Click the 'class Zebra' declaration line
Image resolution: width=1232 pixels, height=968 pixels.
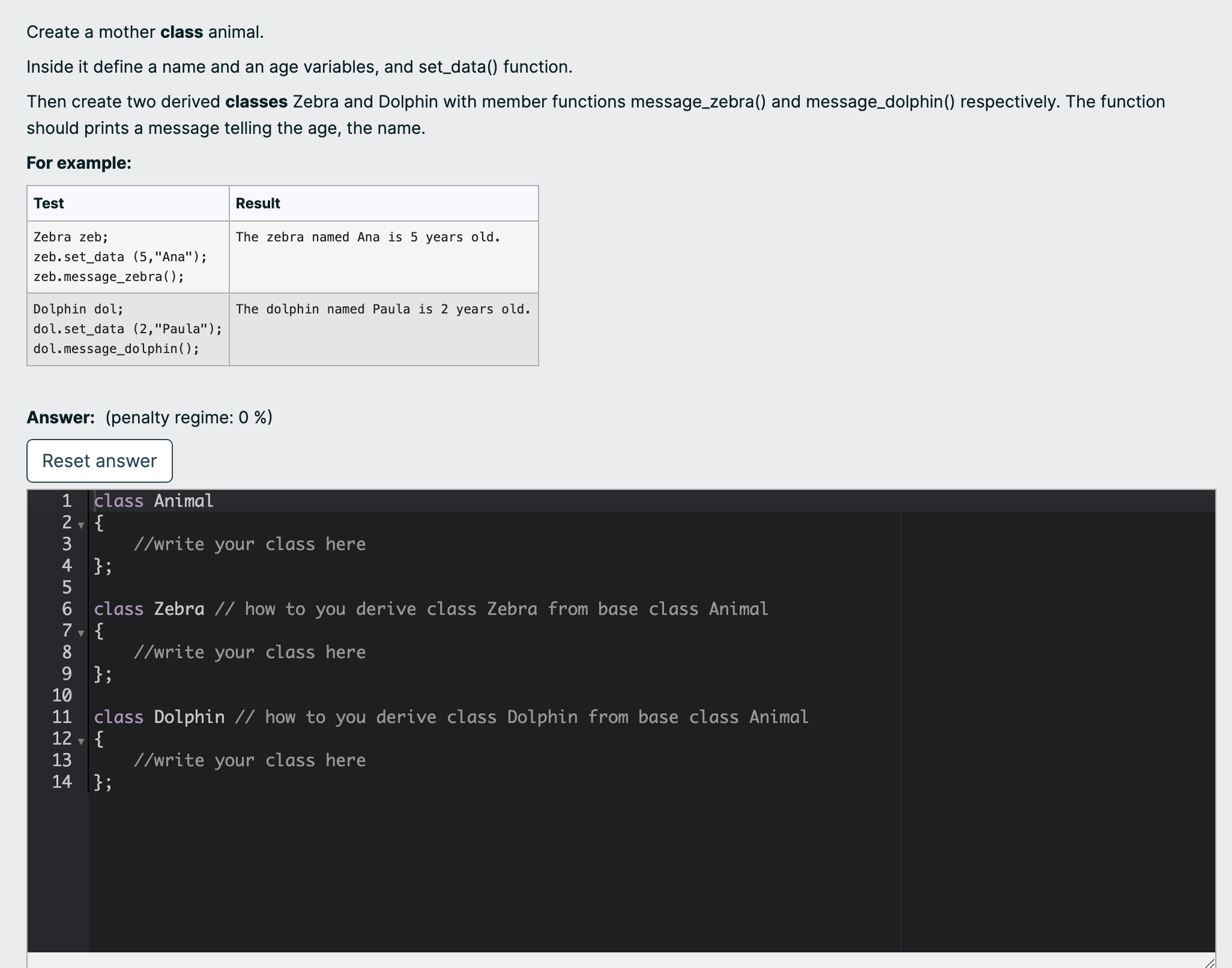179,609
